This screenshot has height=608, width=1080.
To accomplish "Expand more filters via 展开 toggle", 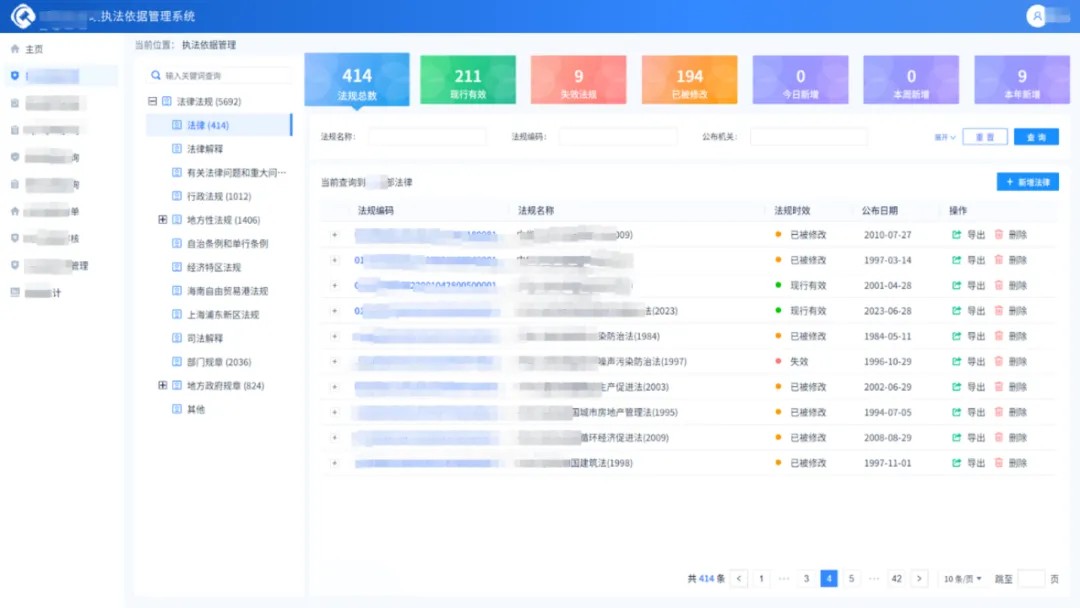I will tap(945, 137).
